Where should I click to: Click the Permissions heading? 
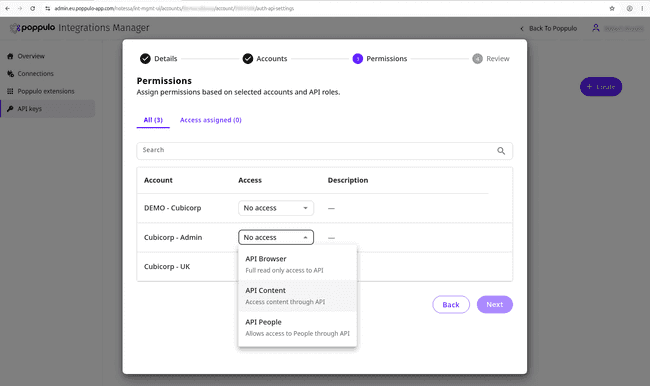coord(164,80)
